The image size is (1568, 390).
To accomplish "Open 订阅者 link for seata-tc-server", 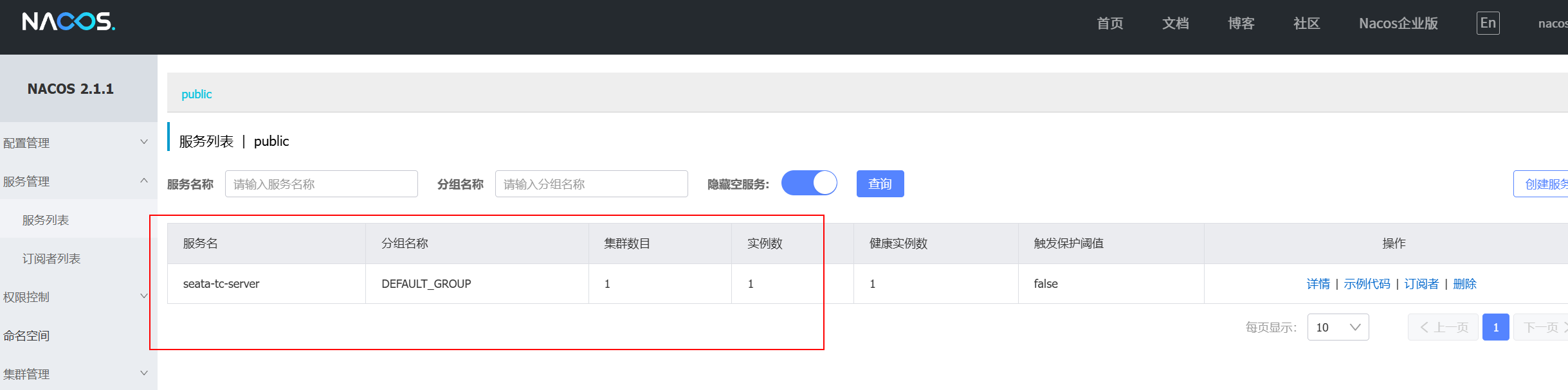I will 1421,283.
